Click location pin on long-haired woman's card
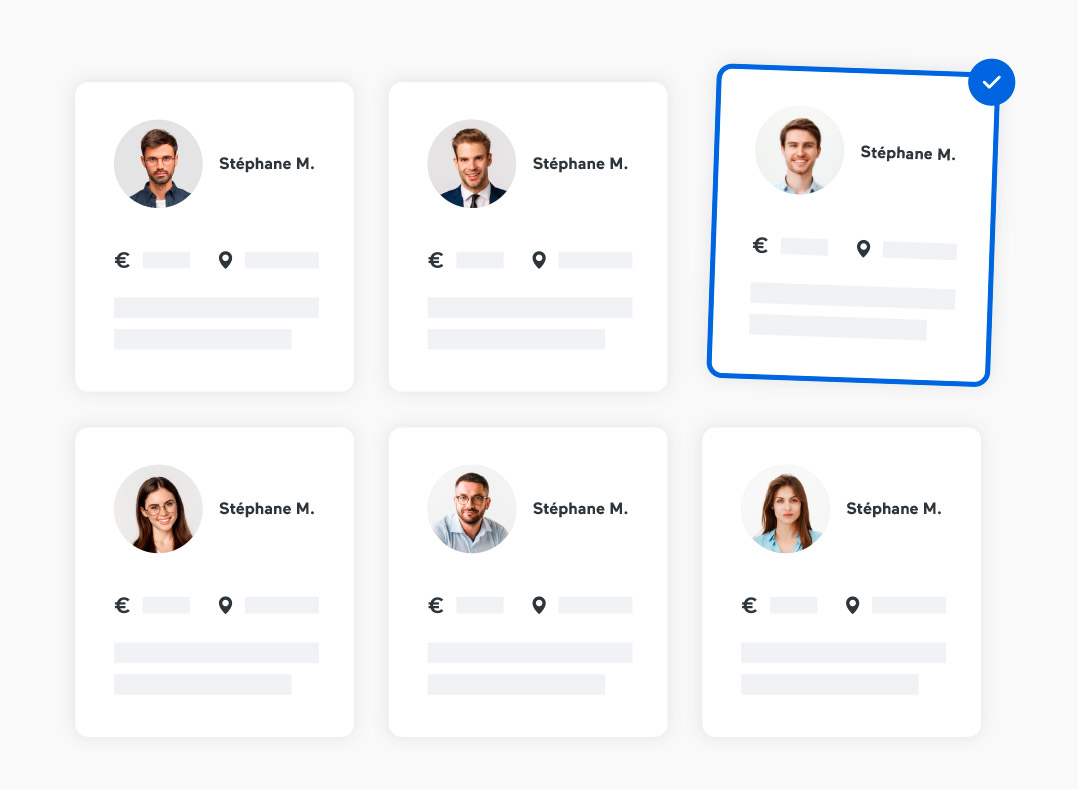This screenshot has width=1078, height=789. (x=852, y=605)
